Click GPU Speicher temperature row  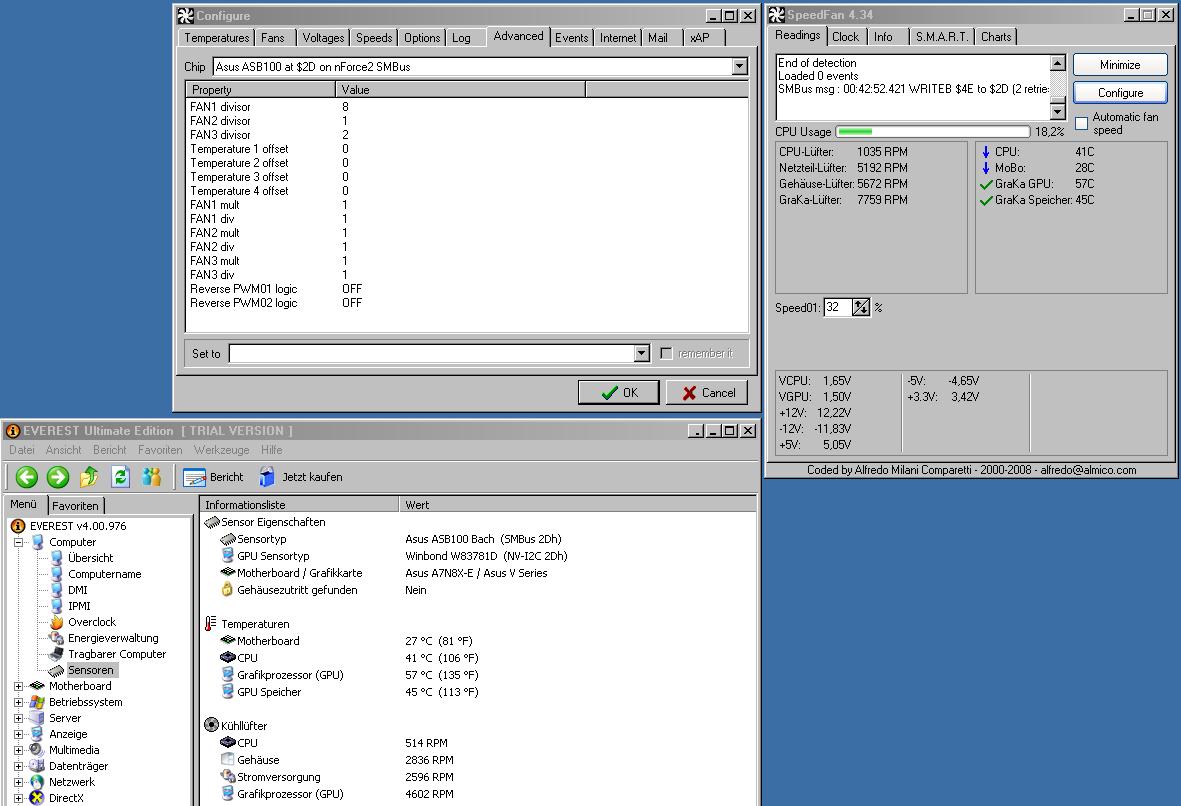(x=479, y=692)
